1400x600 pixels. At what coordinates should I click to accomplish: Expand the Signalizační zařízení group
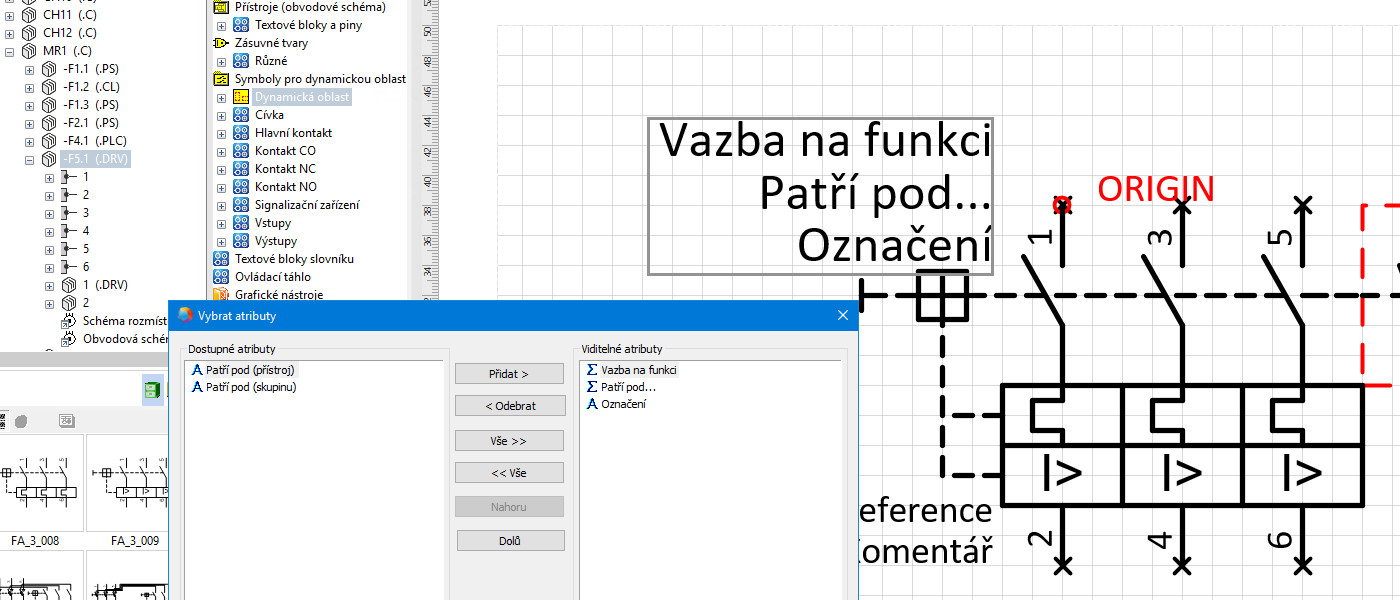pos(221,205)
